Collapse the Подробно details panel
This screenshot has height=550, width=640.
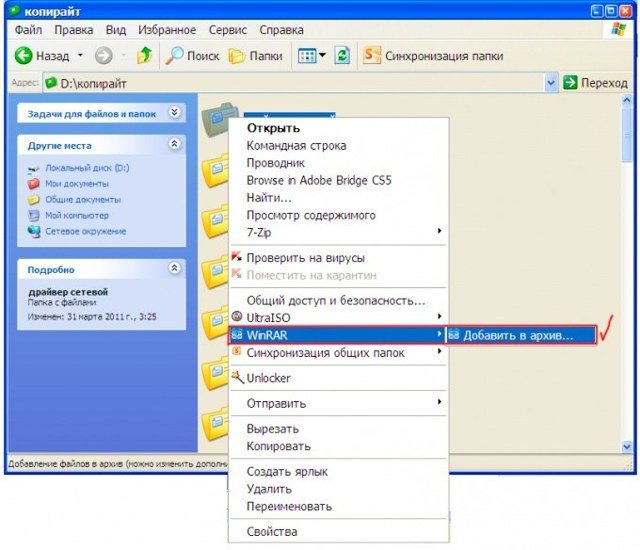[175, 268]
